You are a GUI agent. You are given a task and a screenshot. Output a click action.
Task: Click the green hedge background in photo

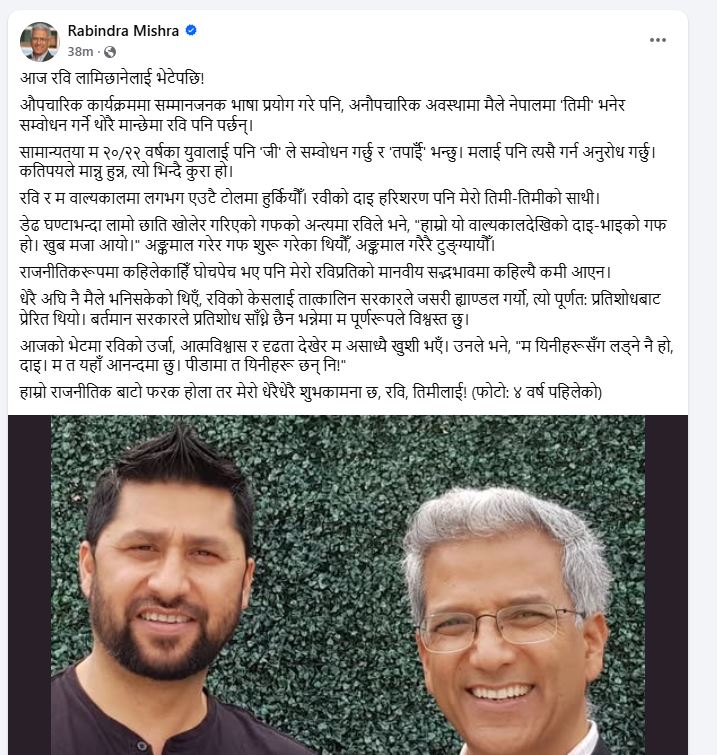337,482
